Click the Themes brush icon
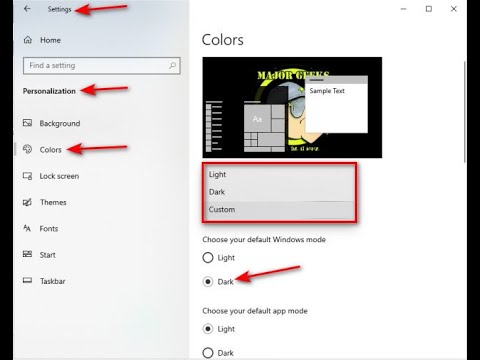This screenshot has width=480, height=360. click(27, 202)
